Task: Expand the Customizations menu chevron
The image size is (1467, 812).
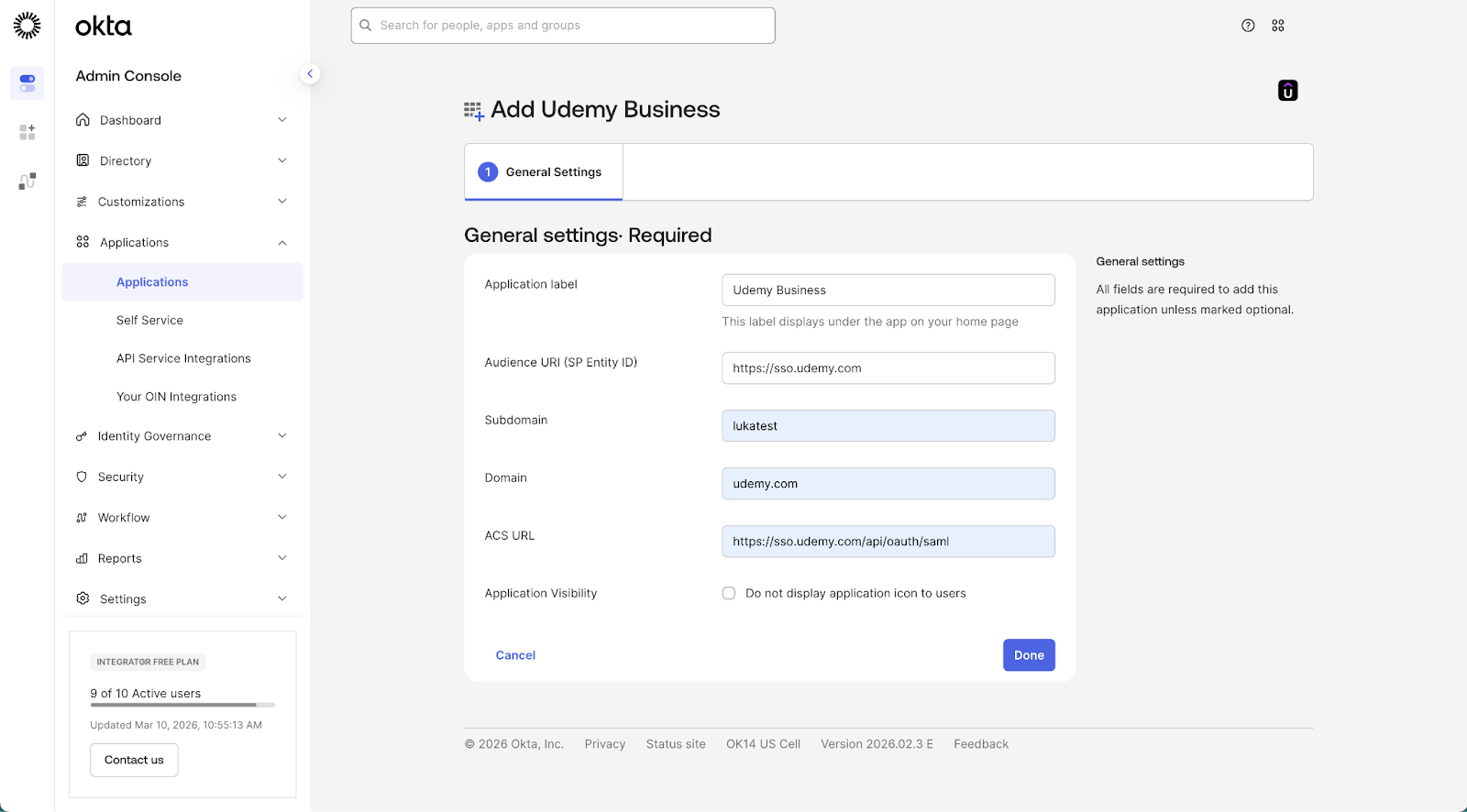Action: (282, 202)
